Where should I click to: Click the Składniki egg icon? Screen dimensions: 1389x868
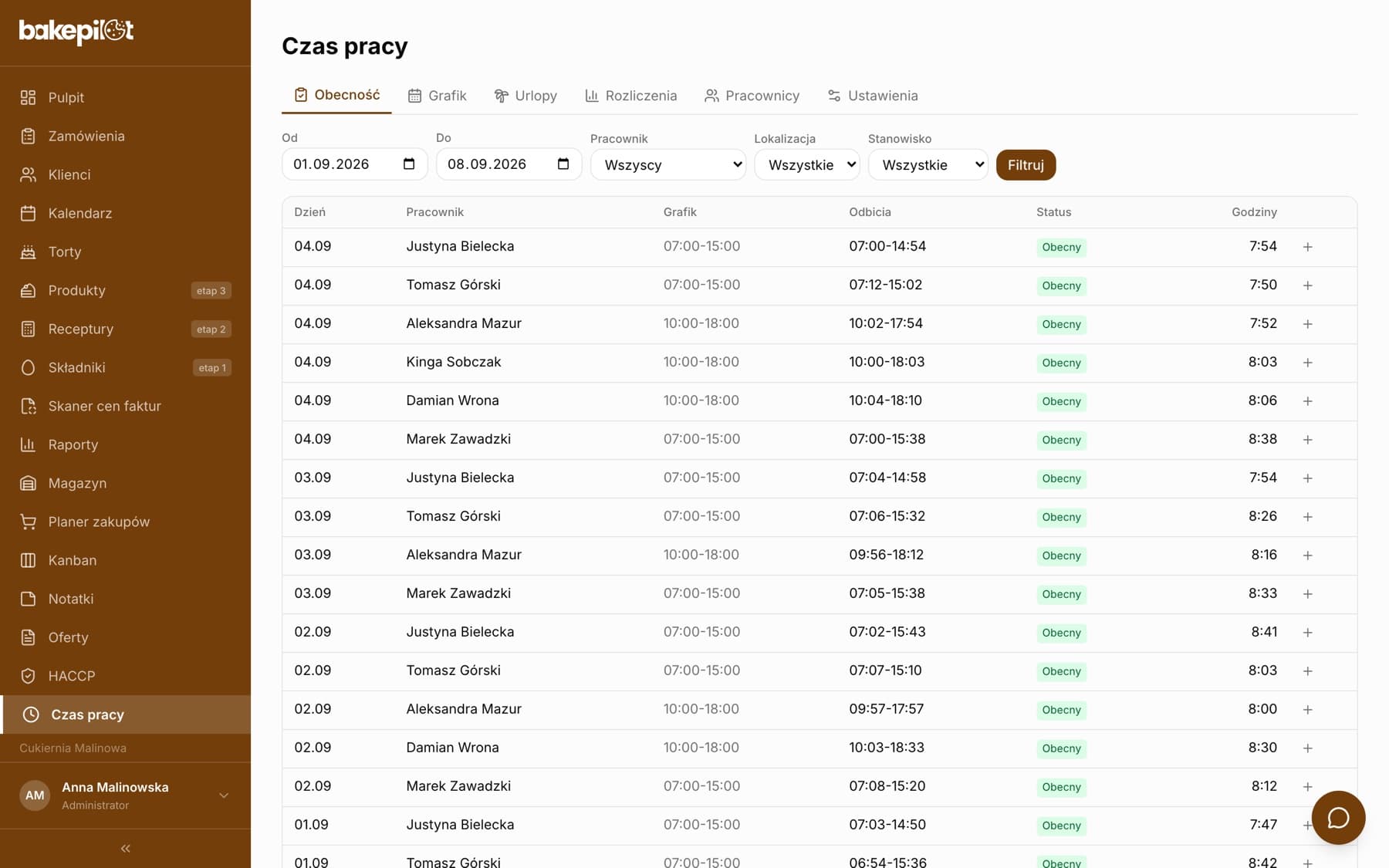28,367
